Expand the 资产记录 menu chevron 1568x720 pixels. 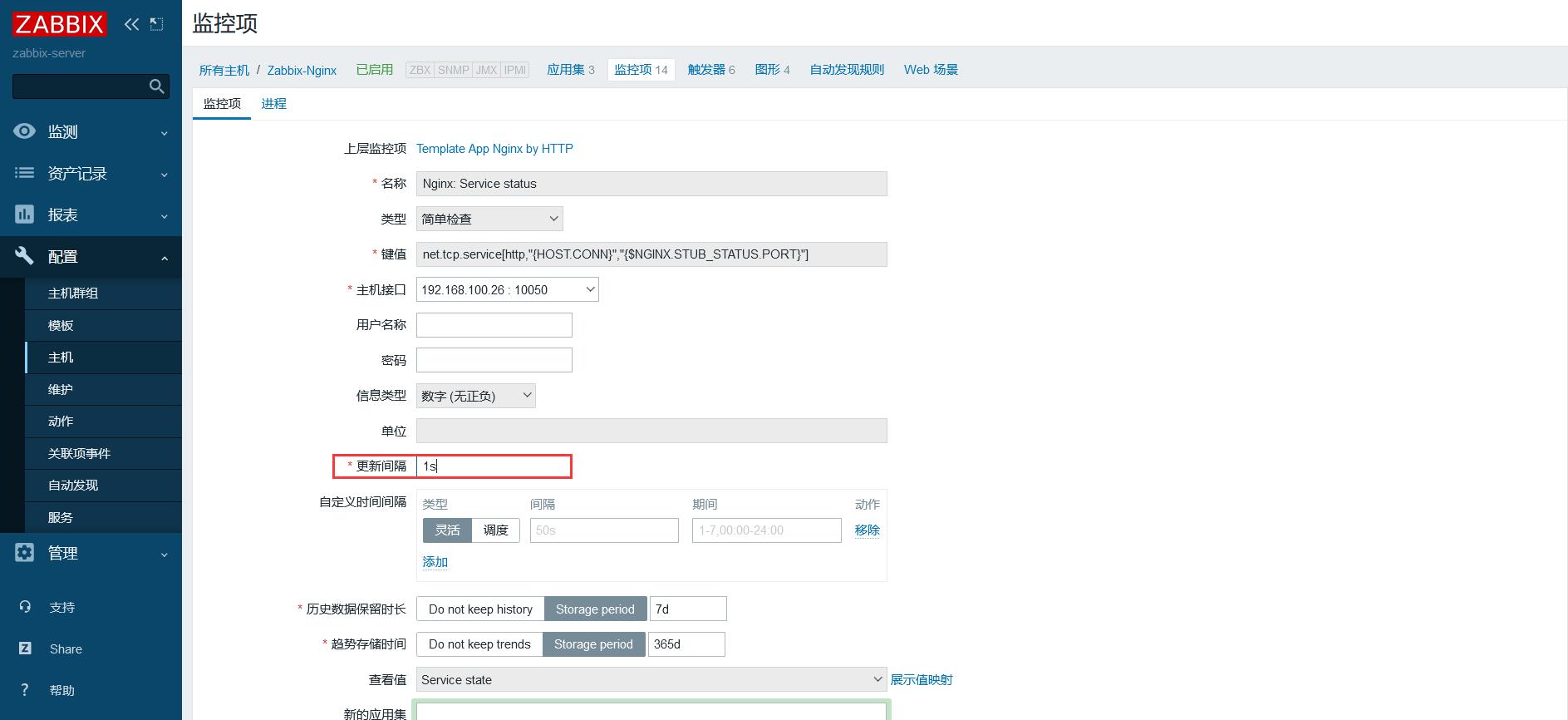pos(164,175)
